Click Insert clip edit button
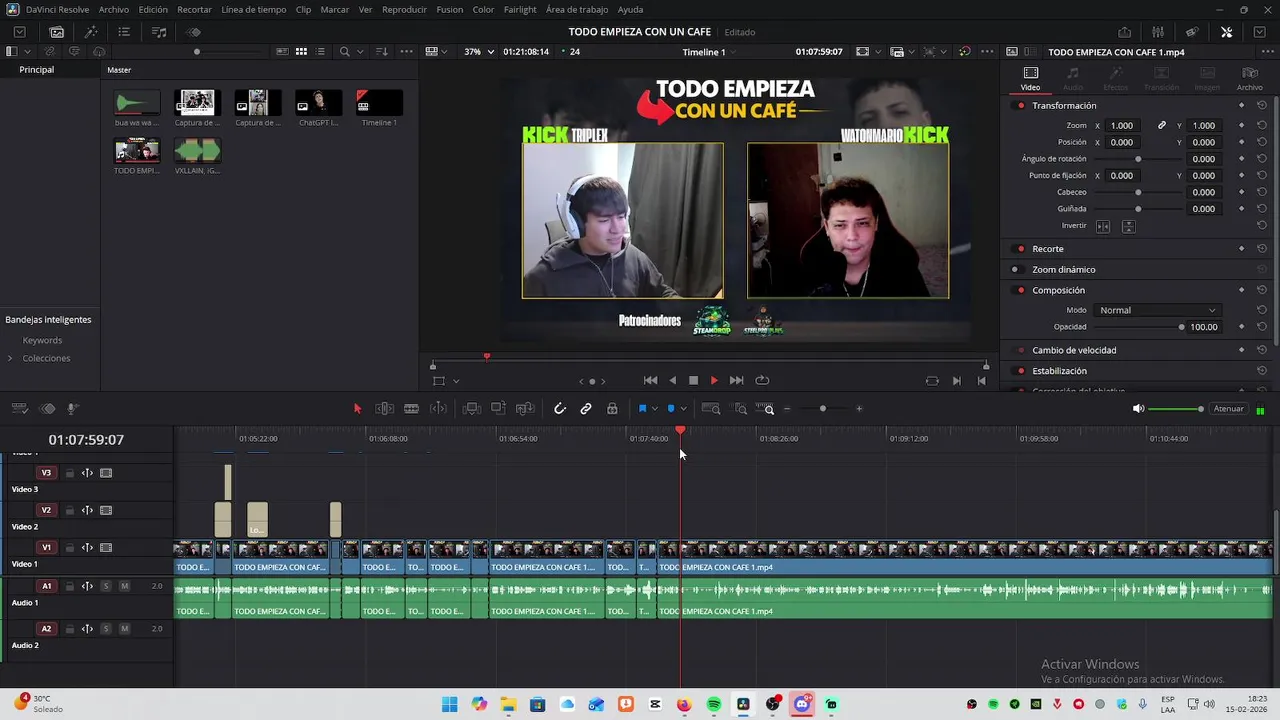1280x720 pixels. tap(472, 408)
